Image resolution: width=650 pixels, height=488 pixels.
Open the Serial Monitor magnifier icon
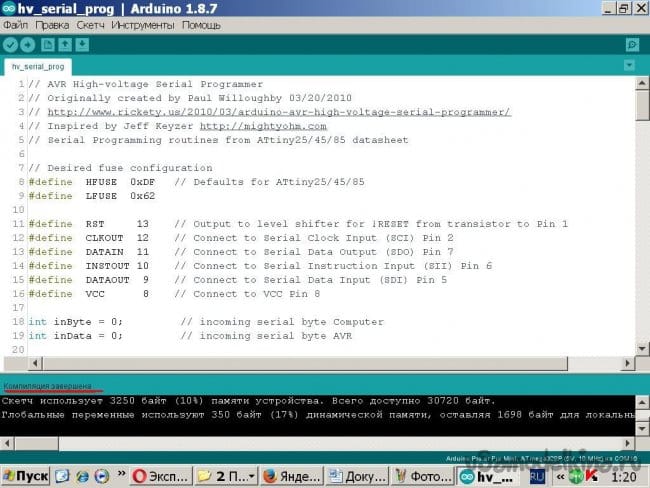632,45
